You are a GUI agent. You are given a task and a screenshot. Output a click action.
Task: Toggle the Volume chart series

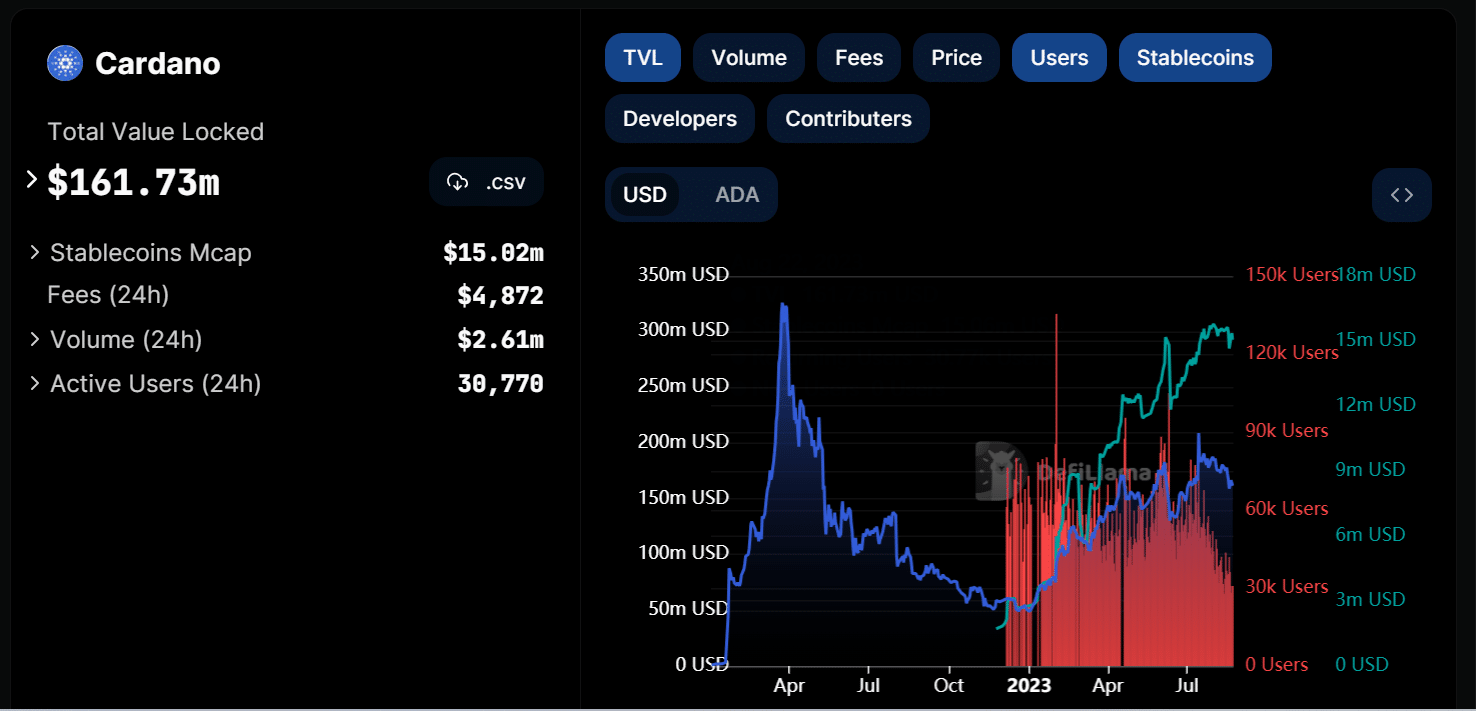(x=749, y=57)
